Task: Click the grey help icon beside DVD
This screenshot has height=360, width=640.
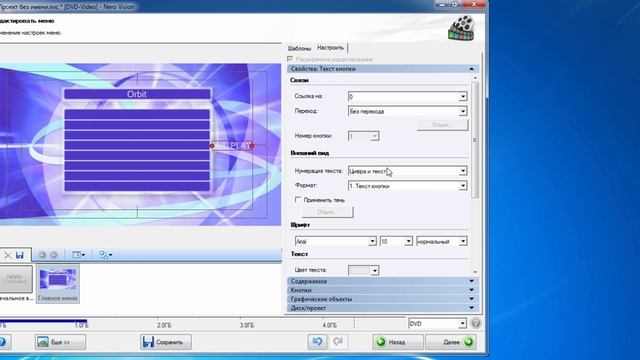Action: pos(476,323)
